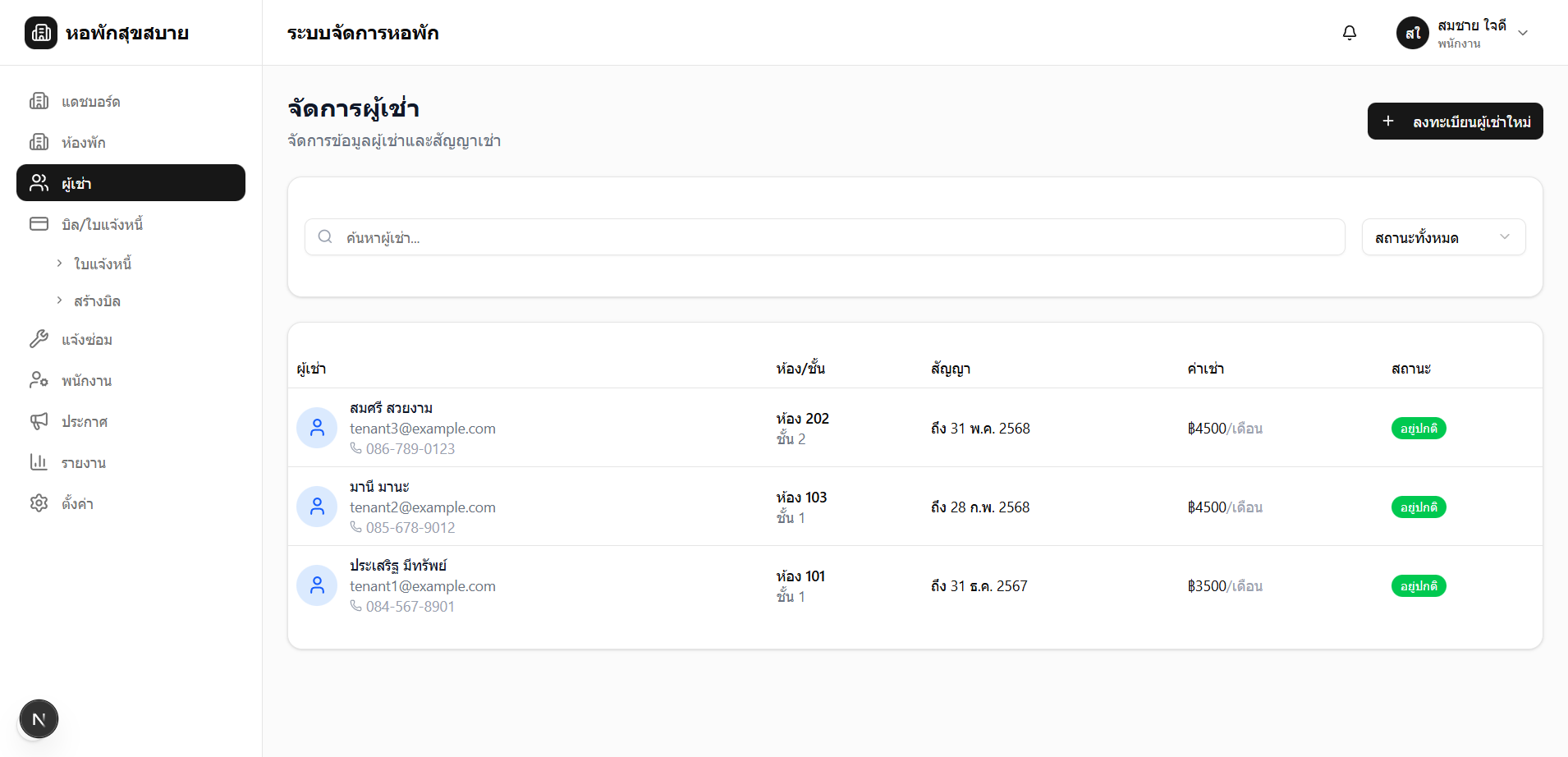
Task: Click the สัญญา column header
Action: coord(951,369)
